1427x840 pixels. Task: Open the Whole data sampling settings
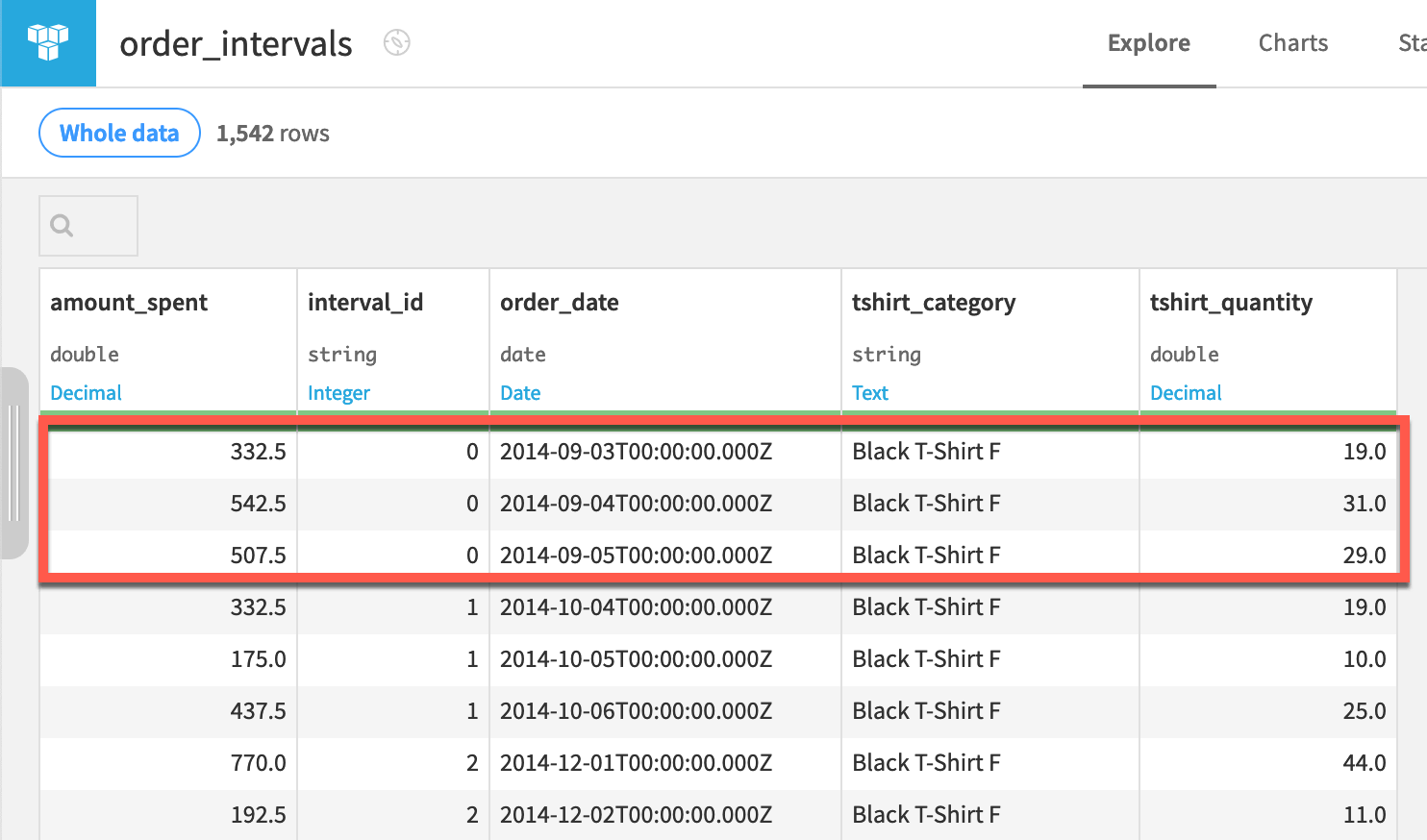pos(118,133)
